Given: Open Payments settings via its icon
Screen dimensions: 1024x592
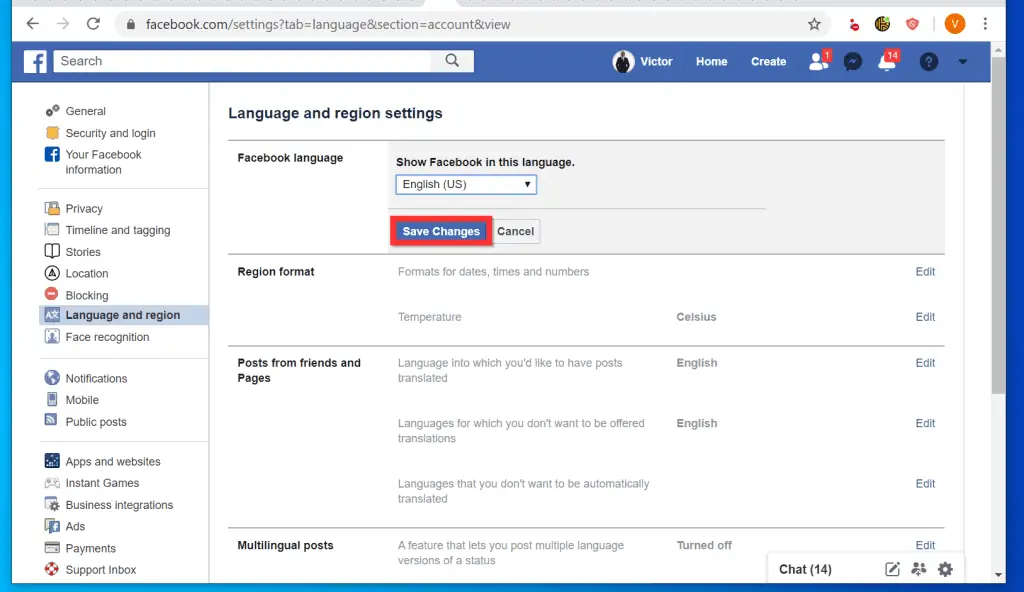Looking at the screenshot, I should click(52, 548).
